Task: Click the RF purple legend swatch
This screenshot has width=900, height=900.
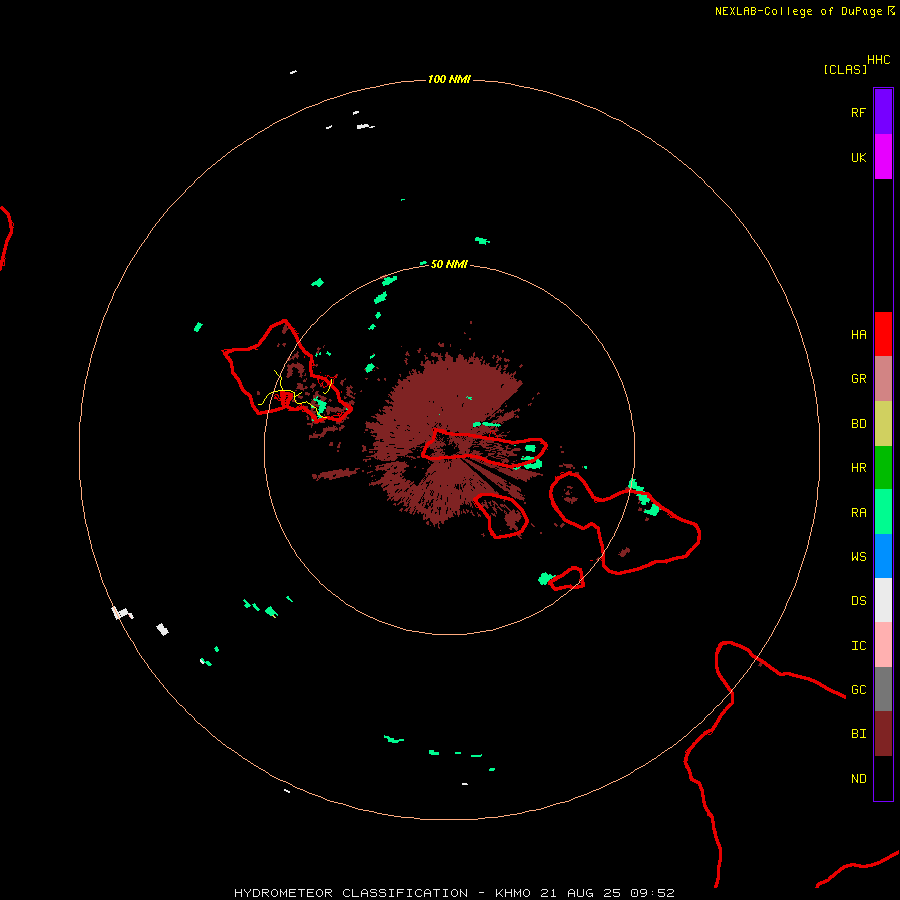Action: [x=883, y=112]
